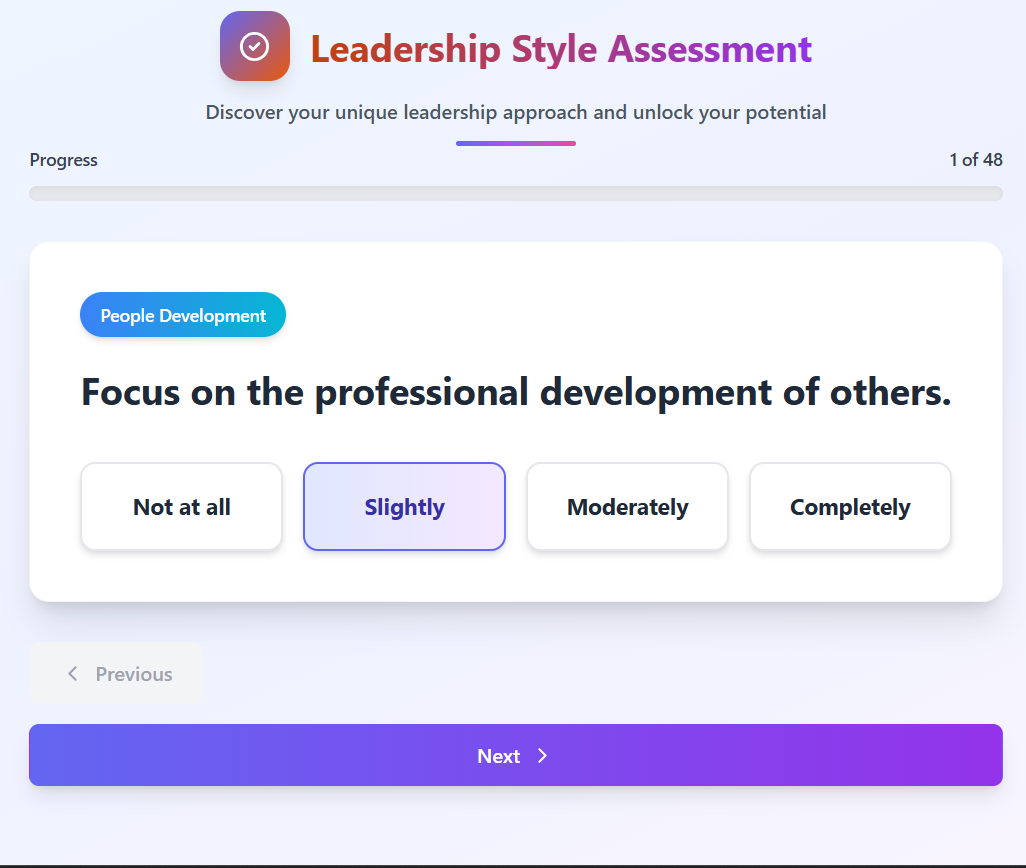Choose the "Slightly" response option

point(404,507)
